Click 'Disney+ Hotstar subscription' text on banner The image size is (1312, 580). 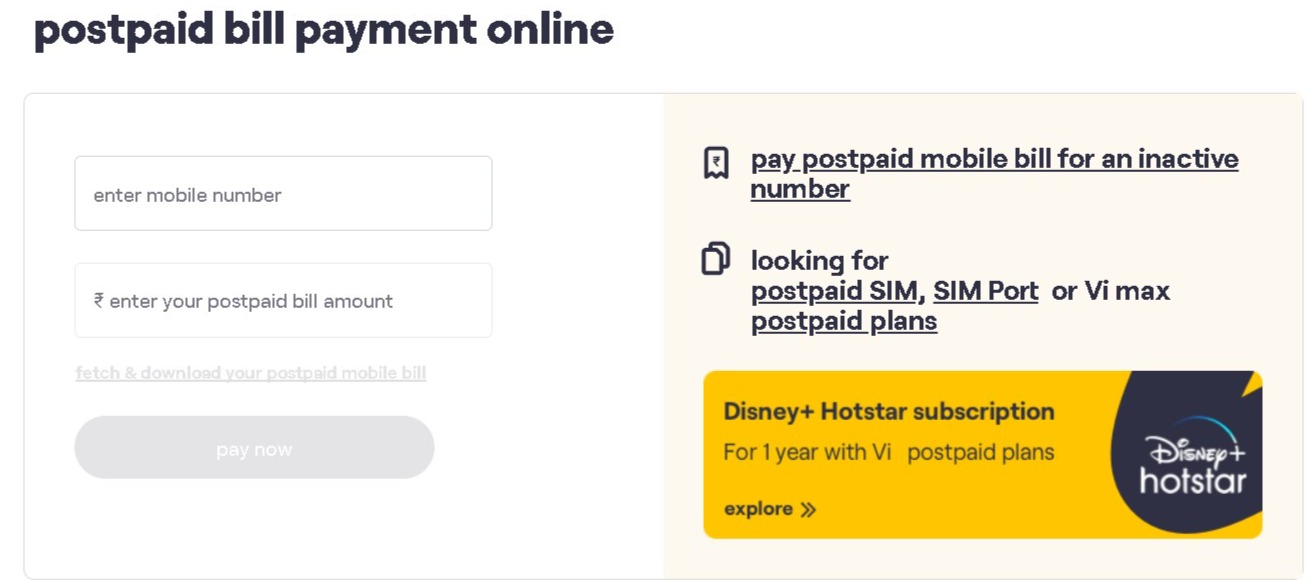[888, 411]
